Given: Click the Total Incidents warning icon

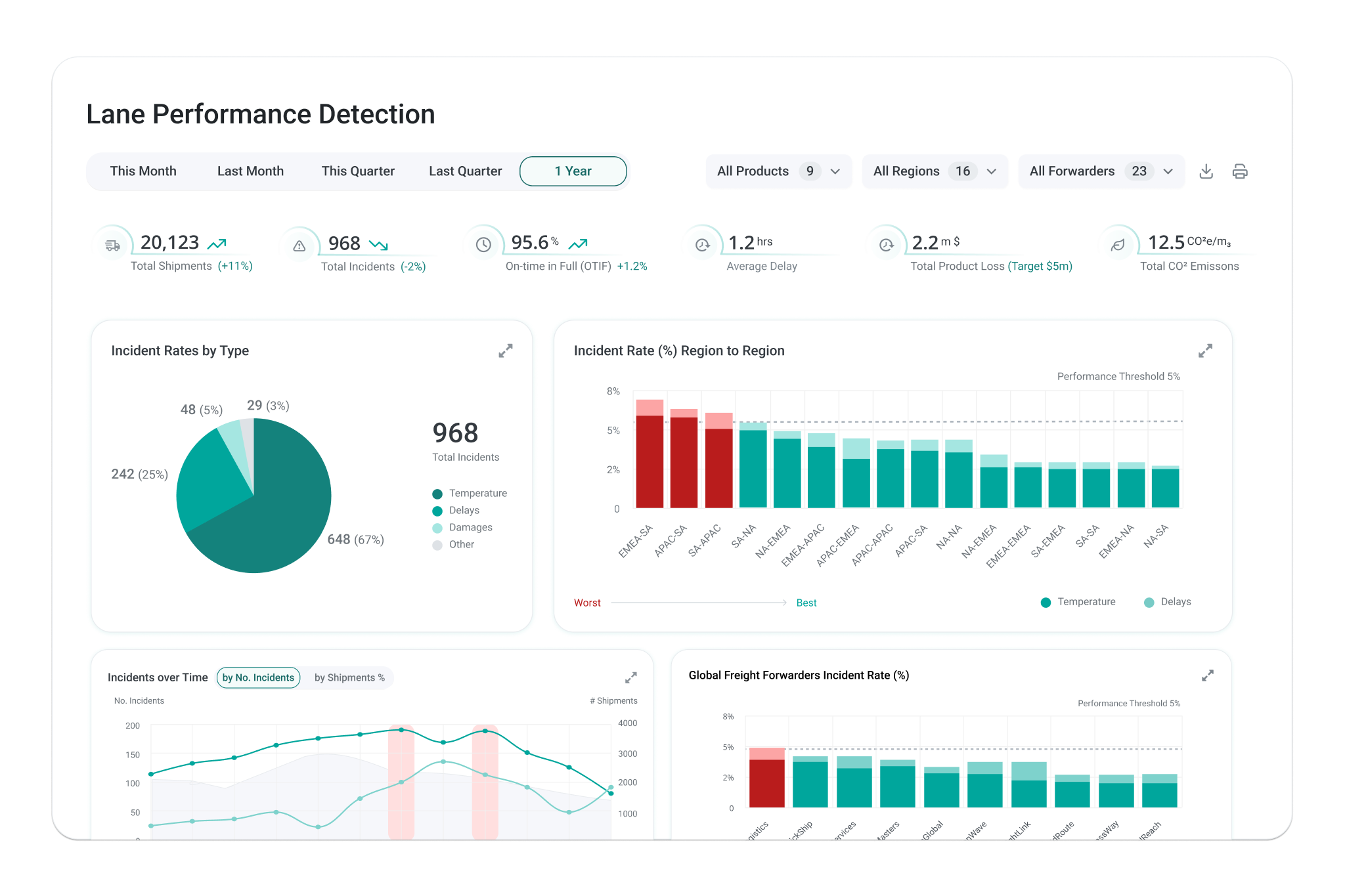Looking at the screenshot, I should point(299,246).
